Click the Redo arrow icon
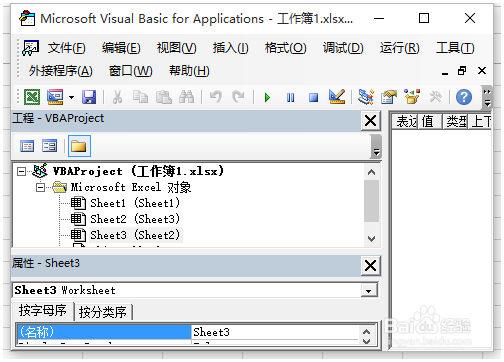 238,97
